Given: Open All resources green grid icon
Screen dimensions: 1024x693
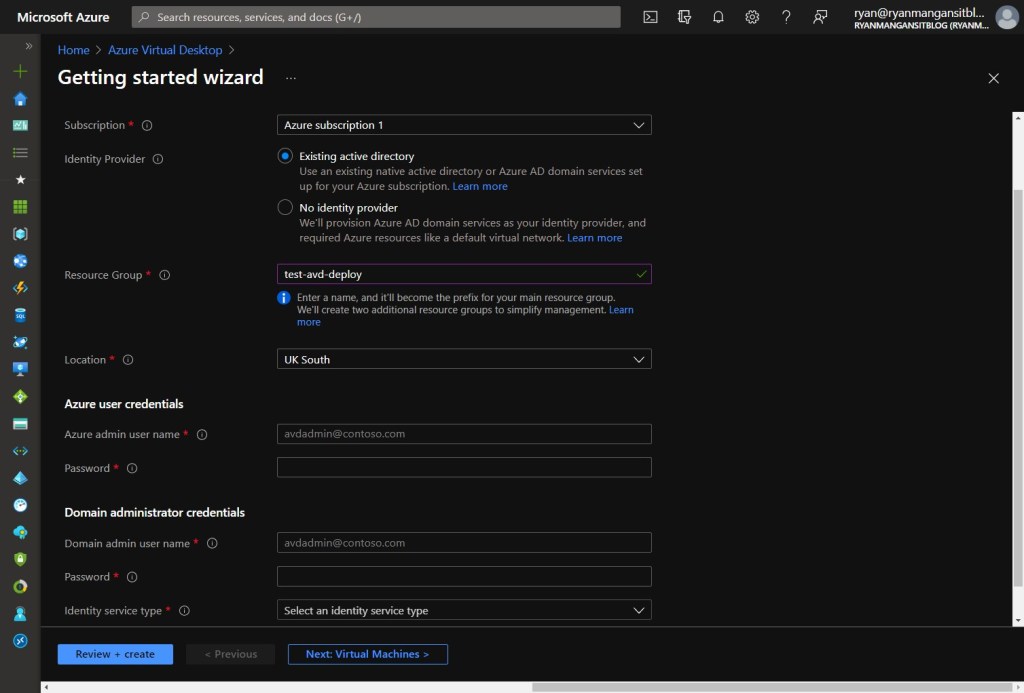Looking at the screenshot, I should (x=20, y=207).
